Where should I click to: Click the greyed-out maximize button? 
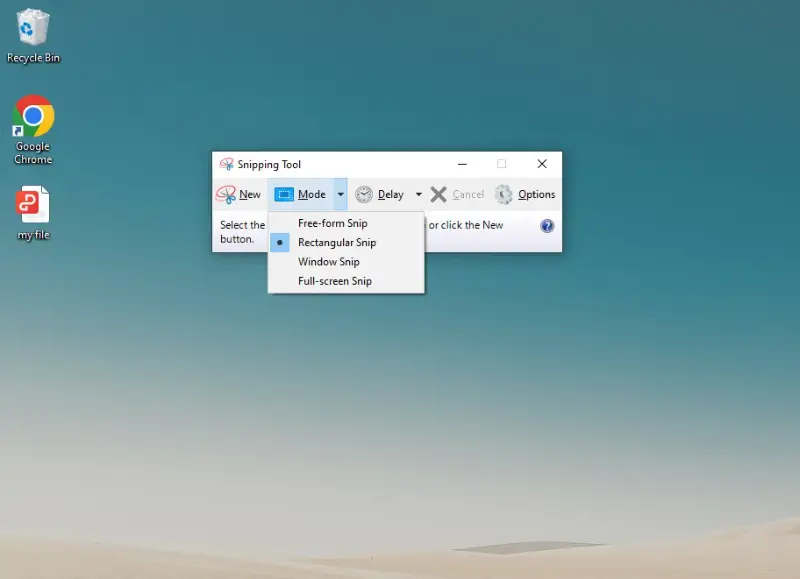point(502,164)
